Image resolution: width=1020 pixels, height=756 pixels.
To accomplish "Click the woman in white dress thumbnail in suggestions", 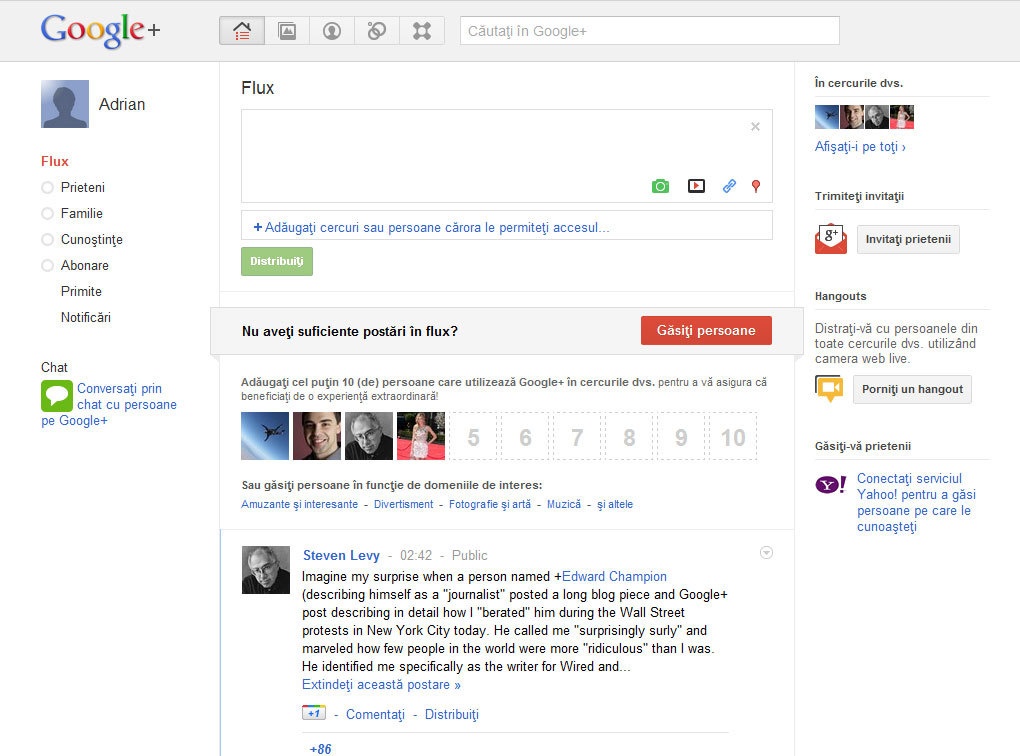I will (421, 436).
